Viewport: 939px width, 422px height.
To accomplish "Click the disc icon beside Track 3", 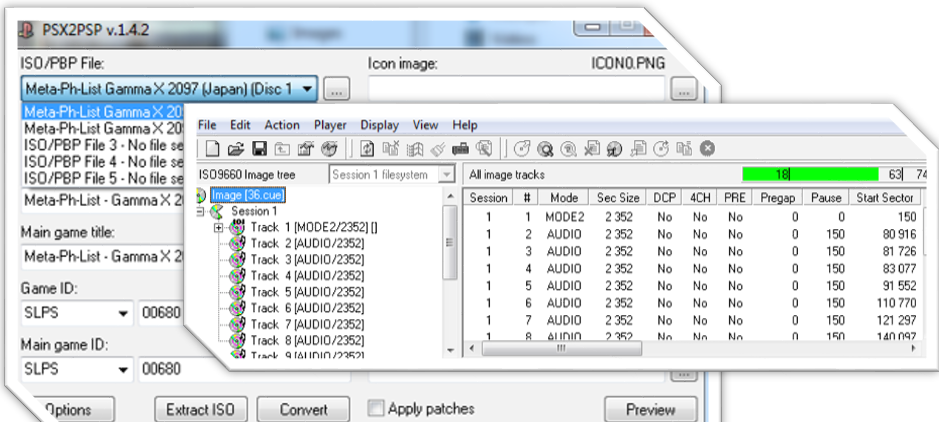I will (238, 259).
